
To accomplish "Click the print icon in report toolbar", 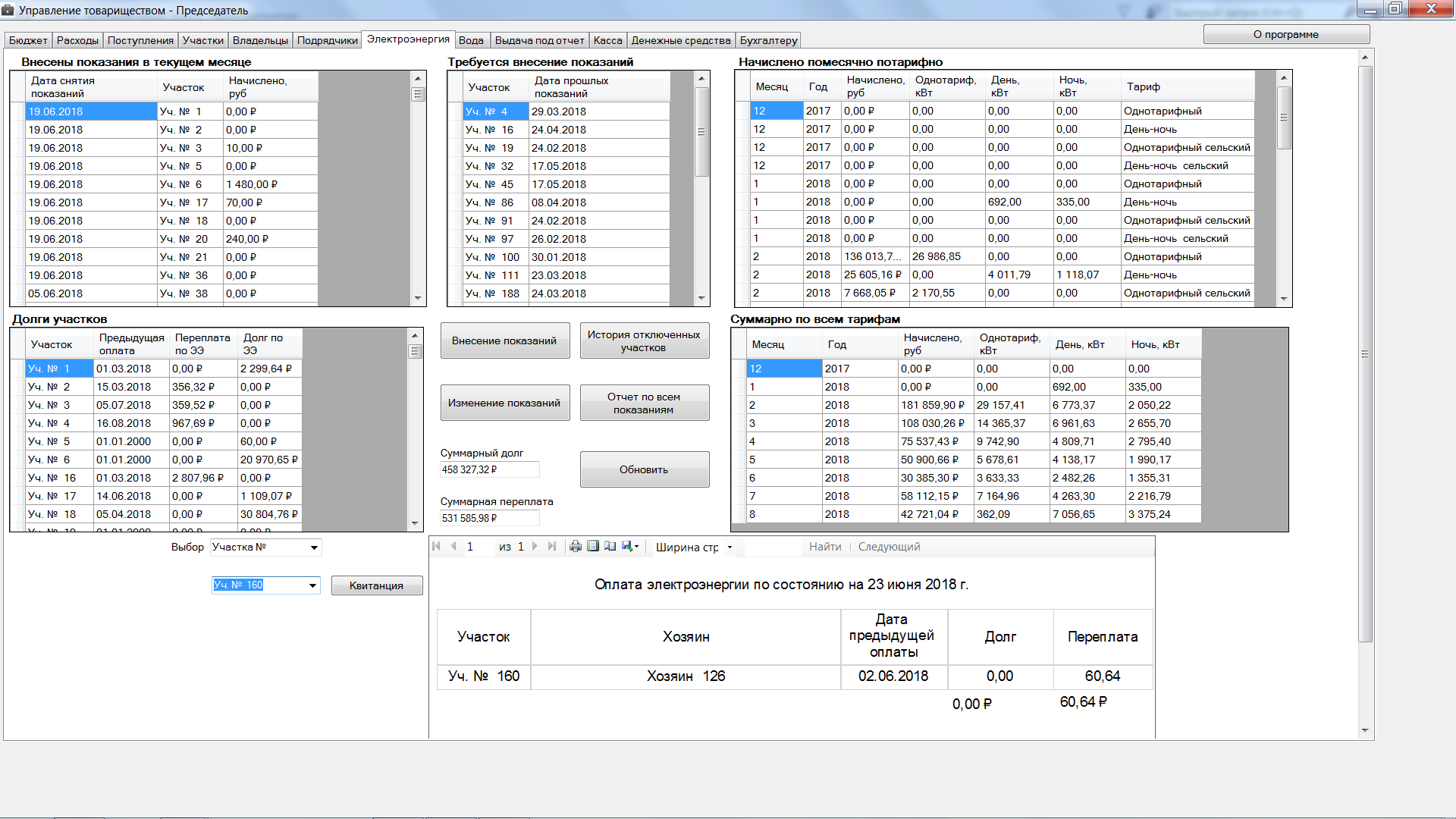I will [576, 547].
